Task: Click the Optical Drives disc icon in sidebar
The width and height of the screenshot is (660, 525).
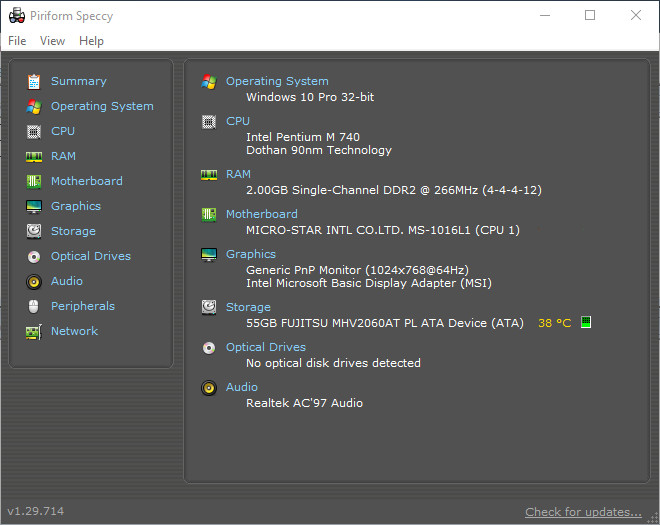Action: (34, 256)
